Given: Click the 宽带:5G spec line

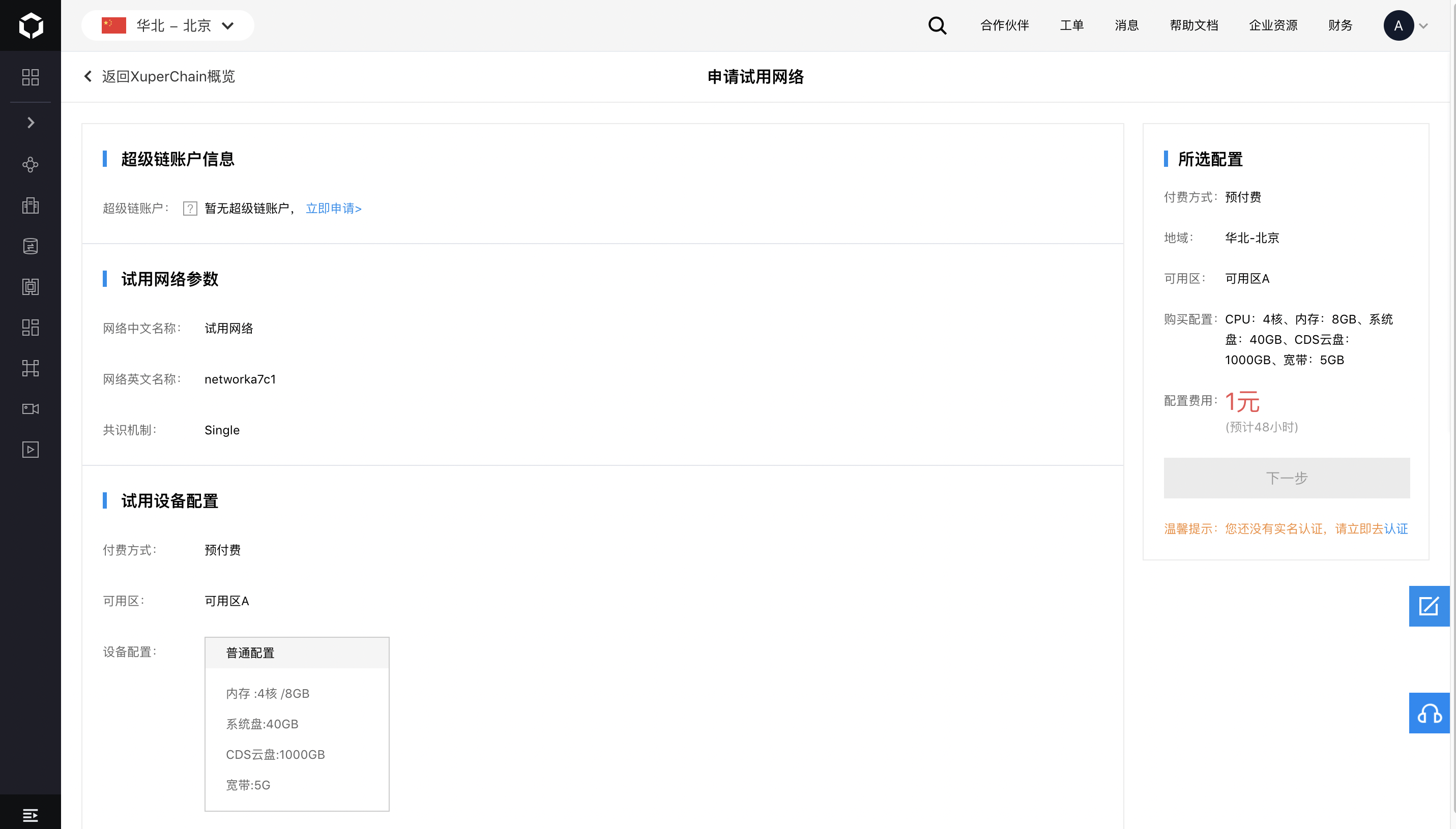Looking at the screenshot, I should pos(248,785).
